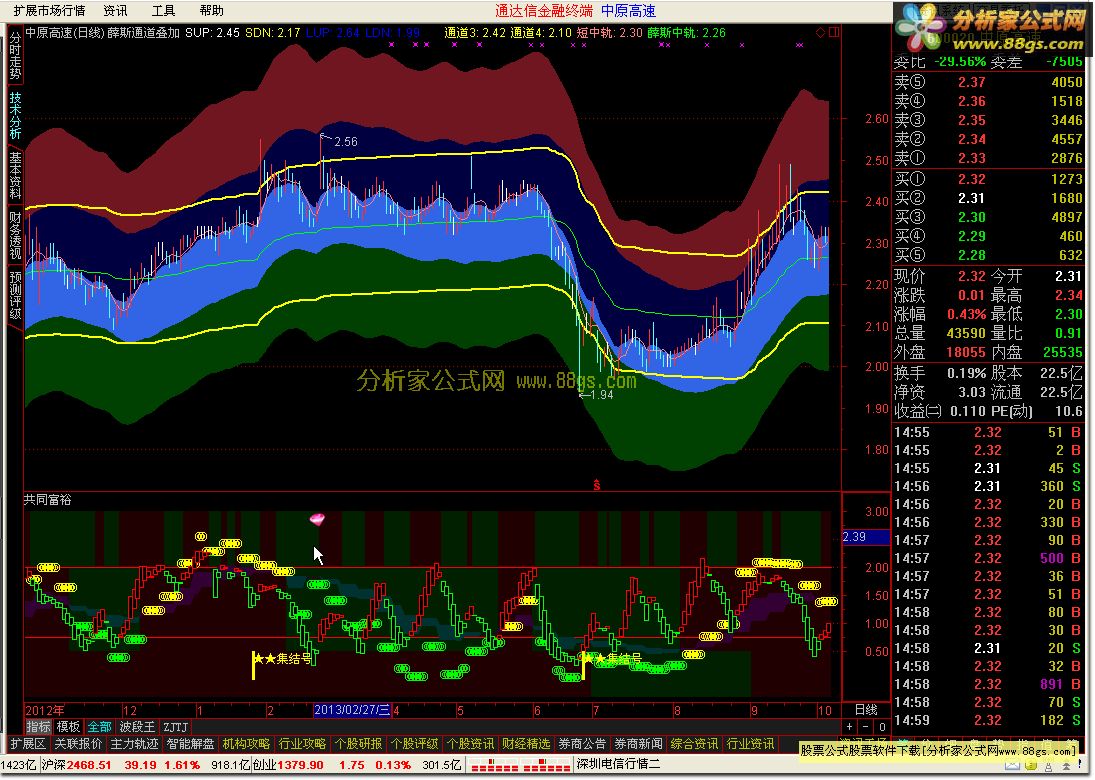The image size is (1095, 780).
Task: Switch to the 预测评级 side tab
Action: [x=15, y=295]
